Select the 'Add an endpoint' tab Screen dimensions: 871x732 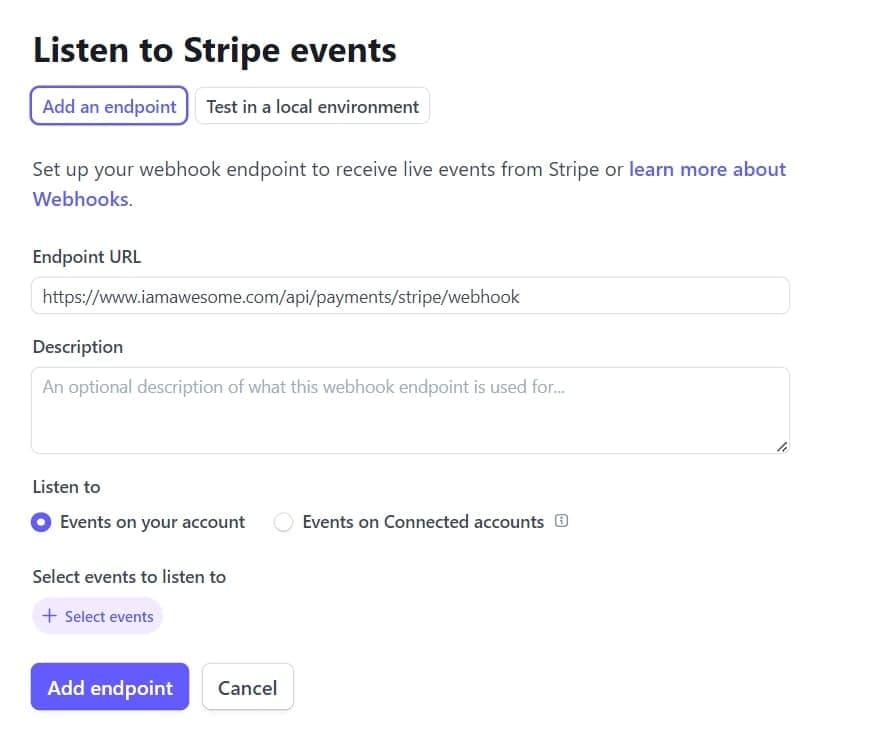coord(109,106)
